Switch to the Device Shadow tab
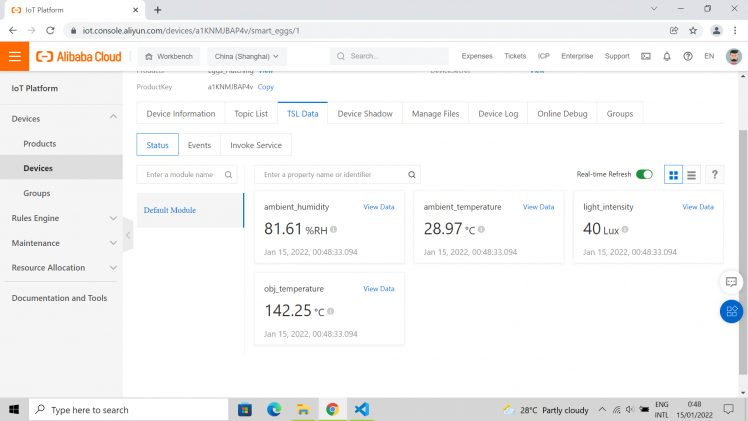Viewport: 748px width, 421px height. (365, 114)
